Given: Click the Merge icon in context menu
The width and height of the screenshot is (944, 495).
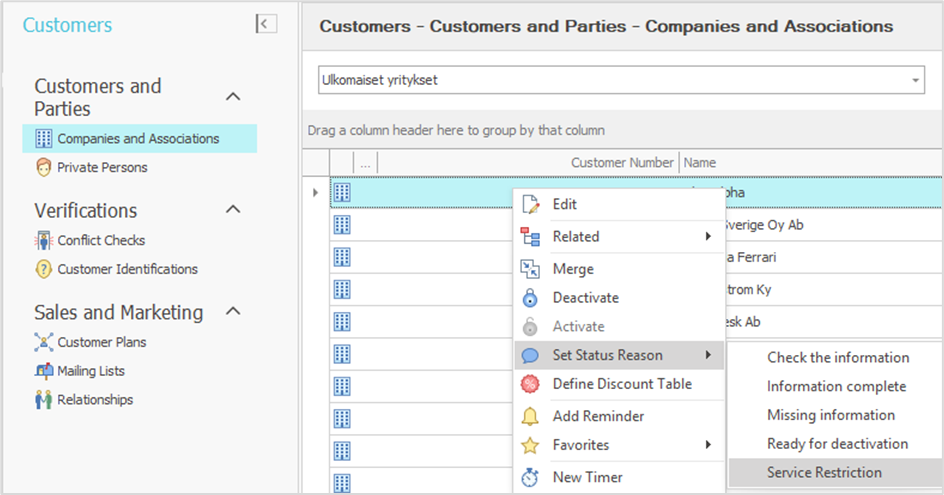Looking at the screenshot, I should (530, 269).
